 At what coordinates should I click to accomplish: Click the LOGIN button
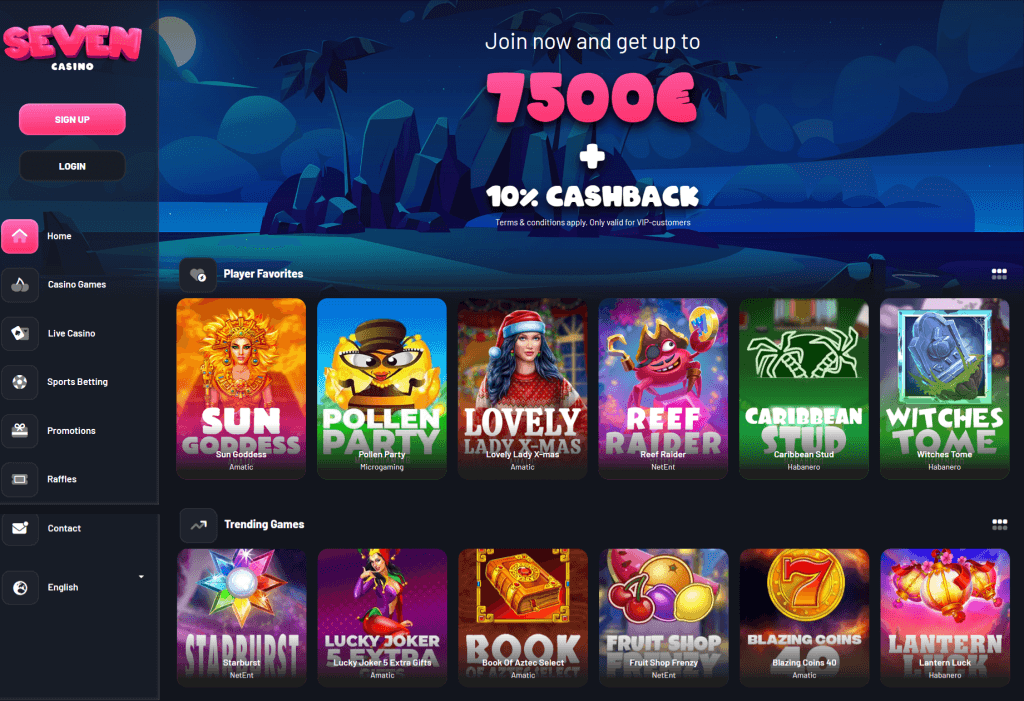tap(72, 166)
